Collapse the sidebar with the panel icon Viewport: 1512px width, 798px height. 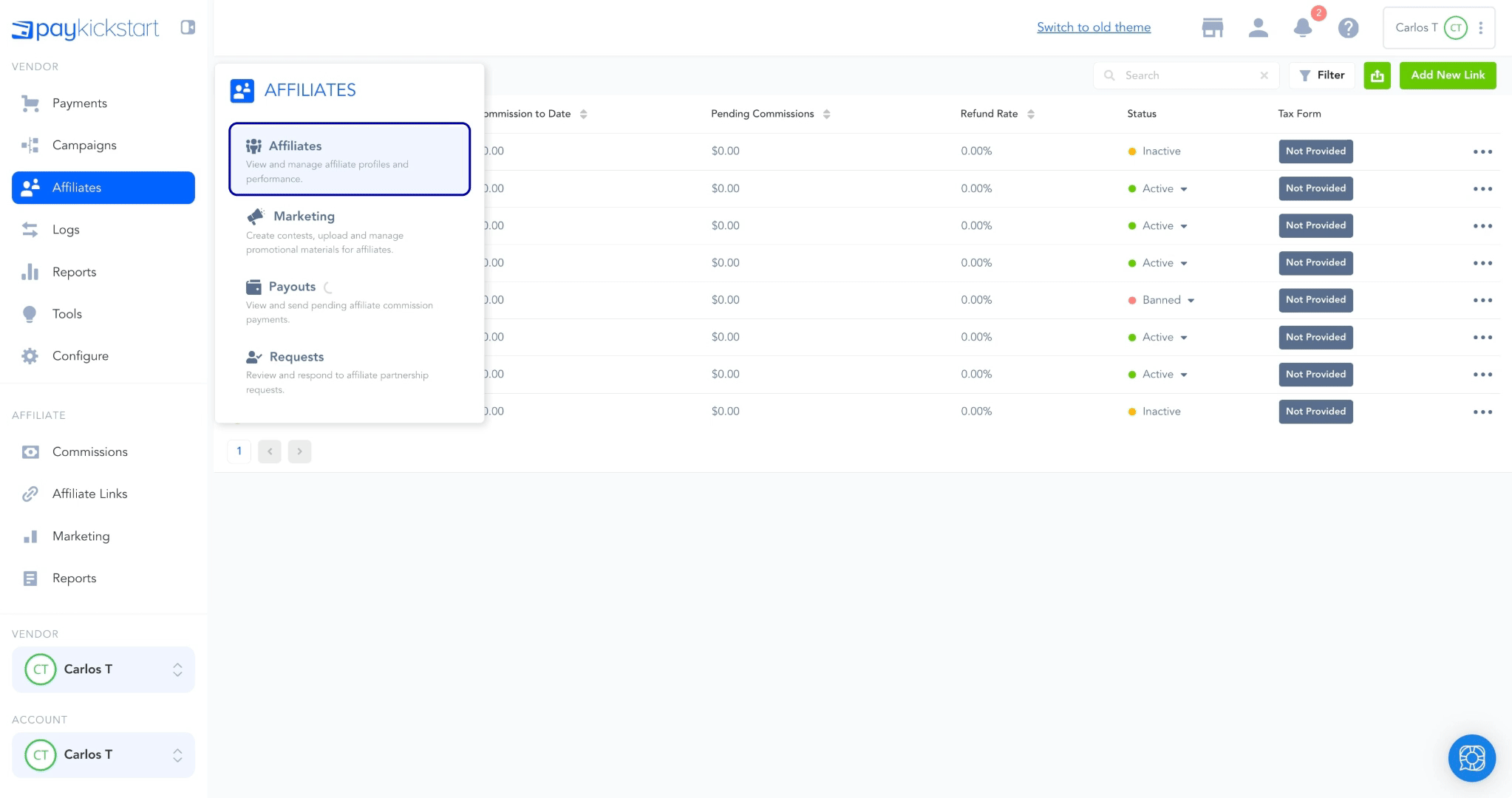[x=188, y=27]
